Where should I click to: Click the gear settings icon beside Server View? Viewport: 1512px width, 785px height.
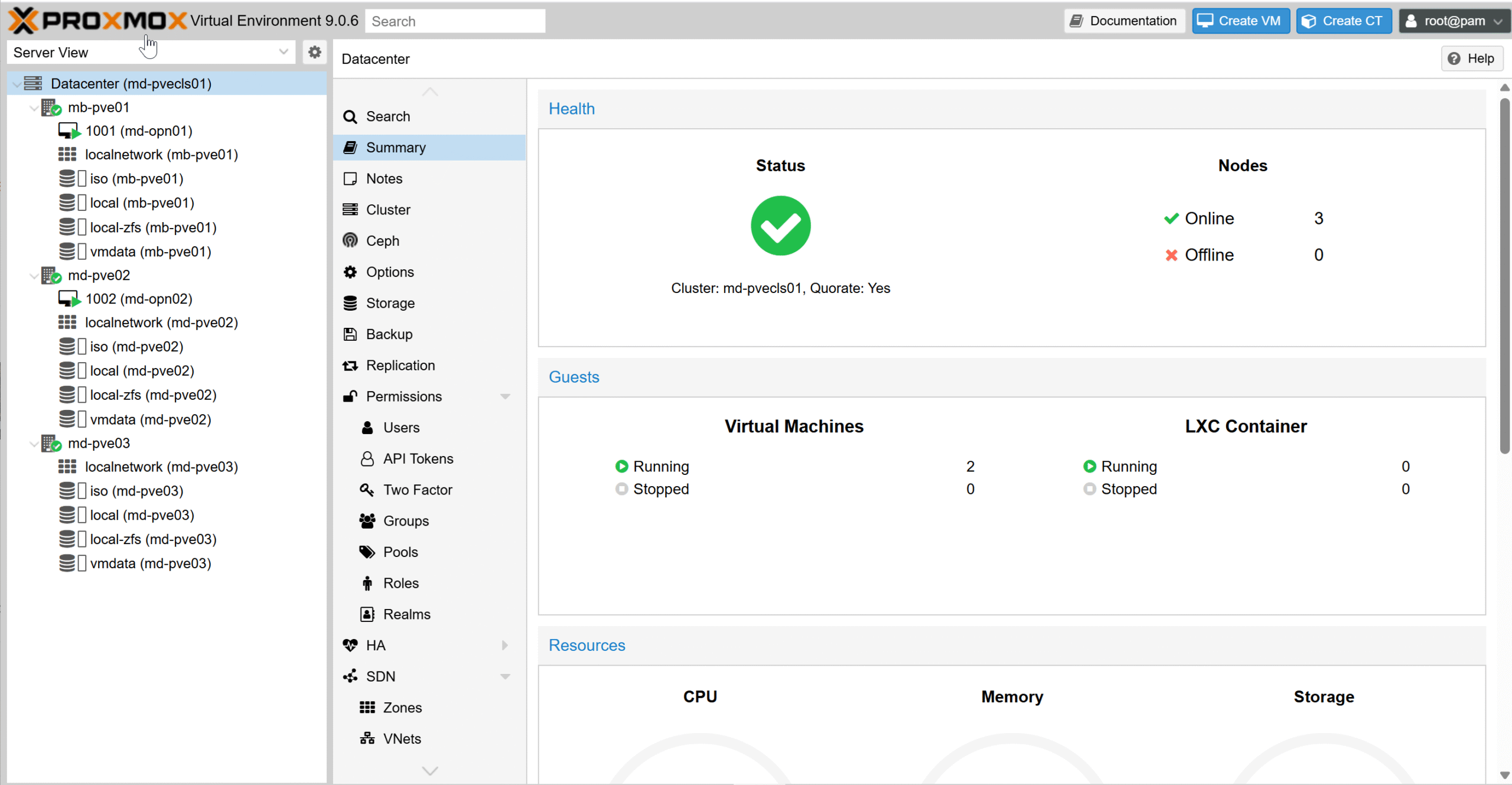[315, 52]
